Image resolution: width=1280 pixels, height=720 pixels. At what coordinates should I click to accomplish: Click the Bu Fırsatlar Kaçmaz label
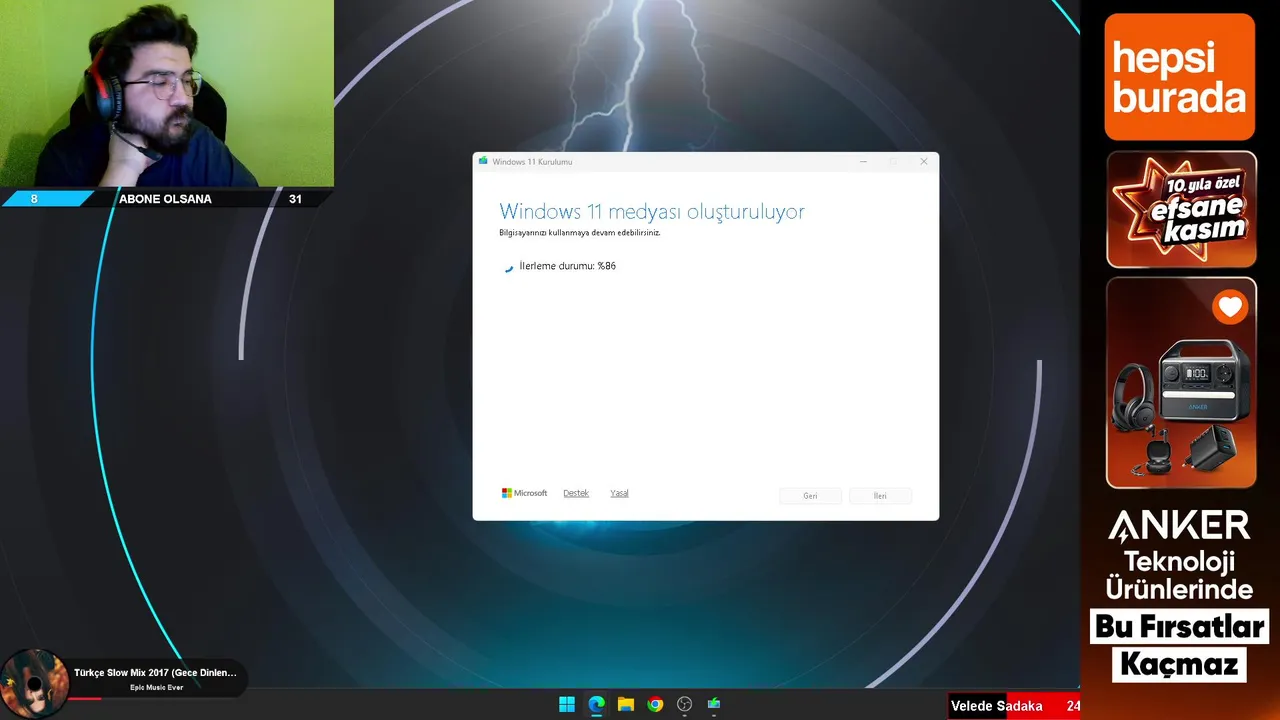1180,645
